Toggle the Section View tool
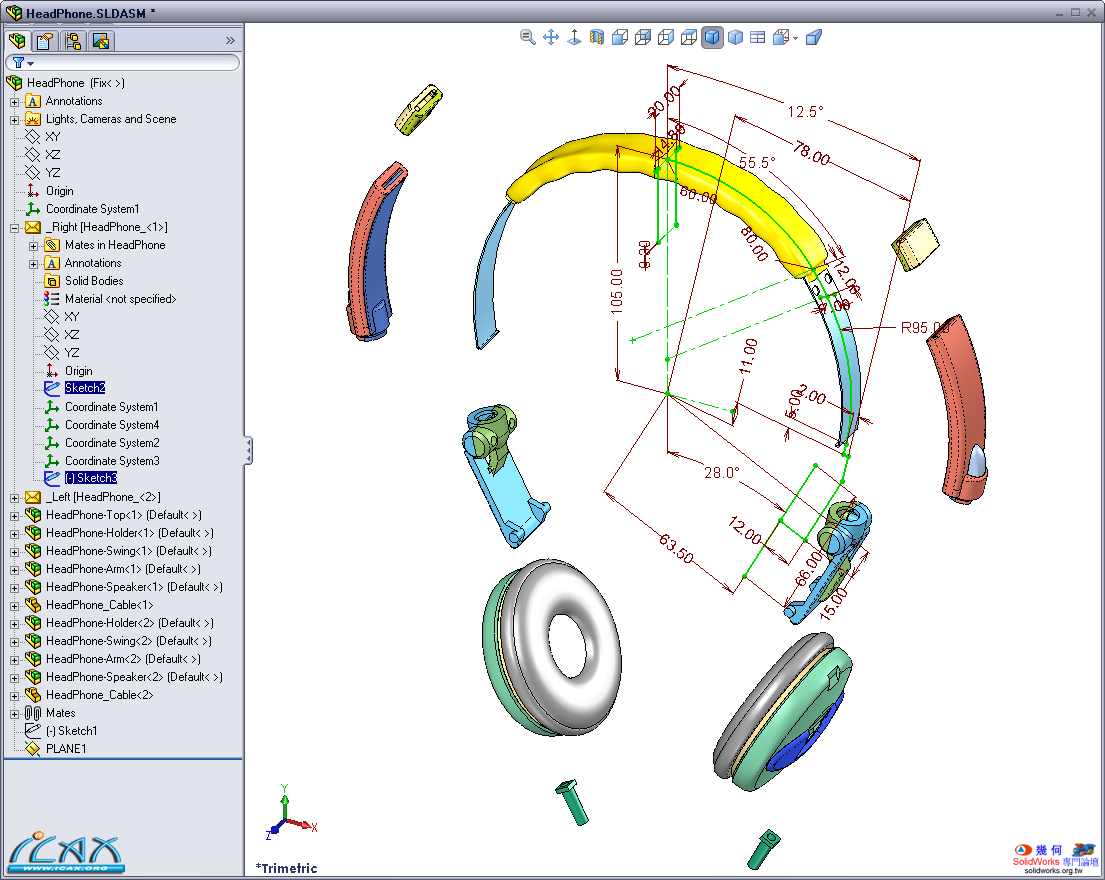Screen dimensions: 1105x880 [597, 38]
